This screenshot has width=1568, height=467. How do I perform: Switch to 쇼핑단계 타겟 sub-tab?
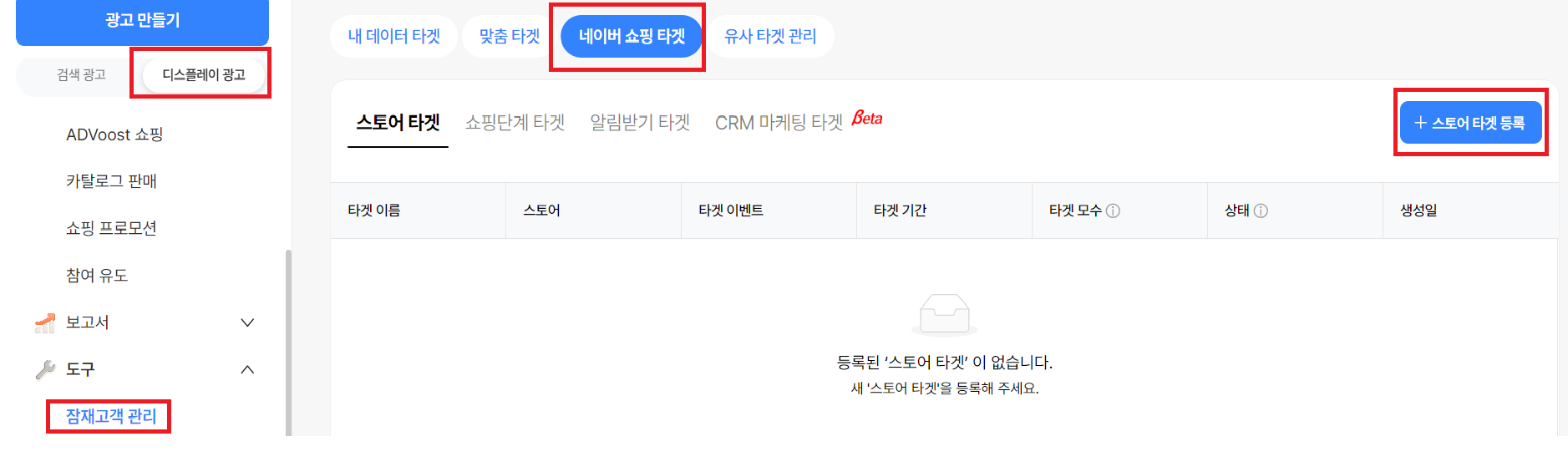tap(515, 123)
